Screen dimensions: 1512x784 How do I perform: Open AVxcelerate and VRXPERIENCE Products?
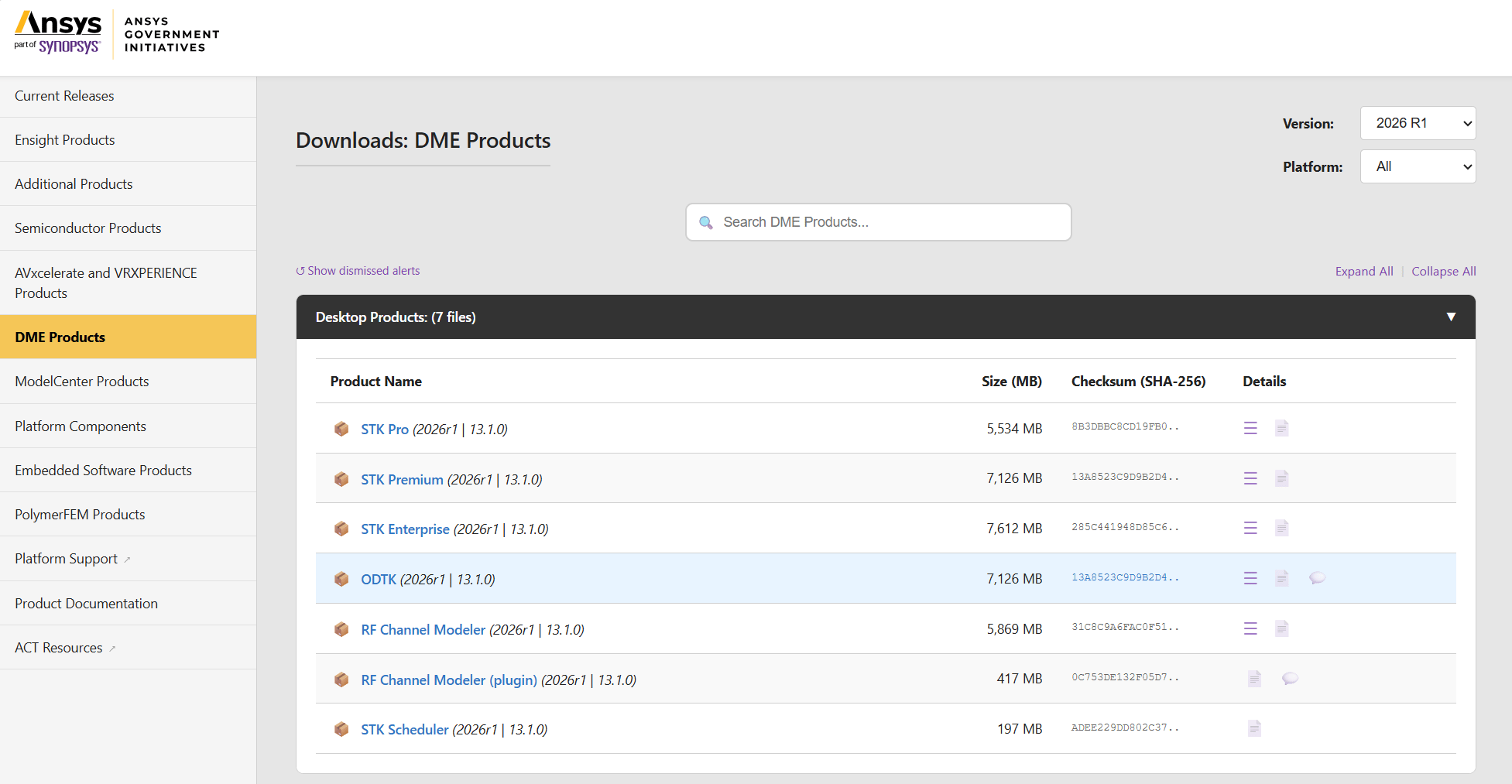point(129,283)
